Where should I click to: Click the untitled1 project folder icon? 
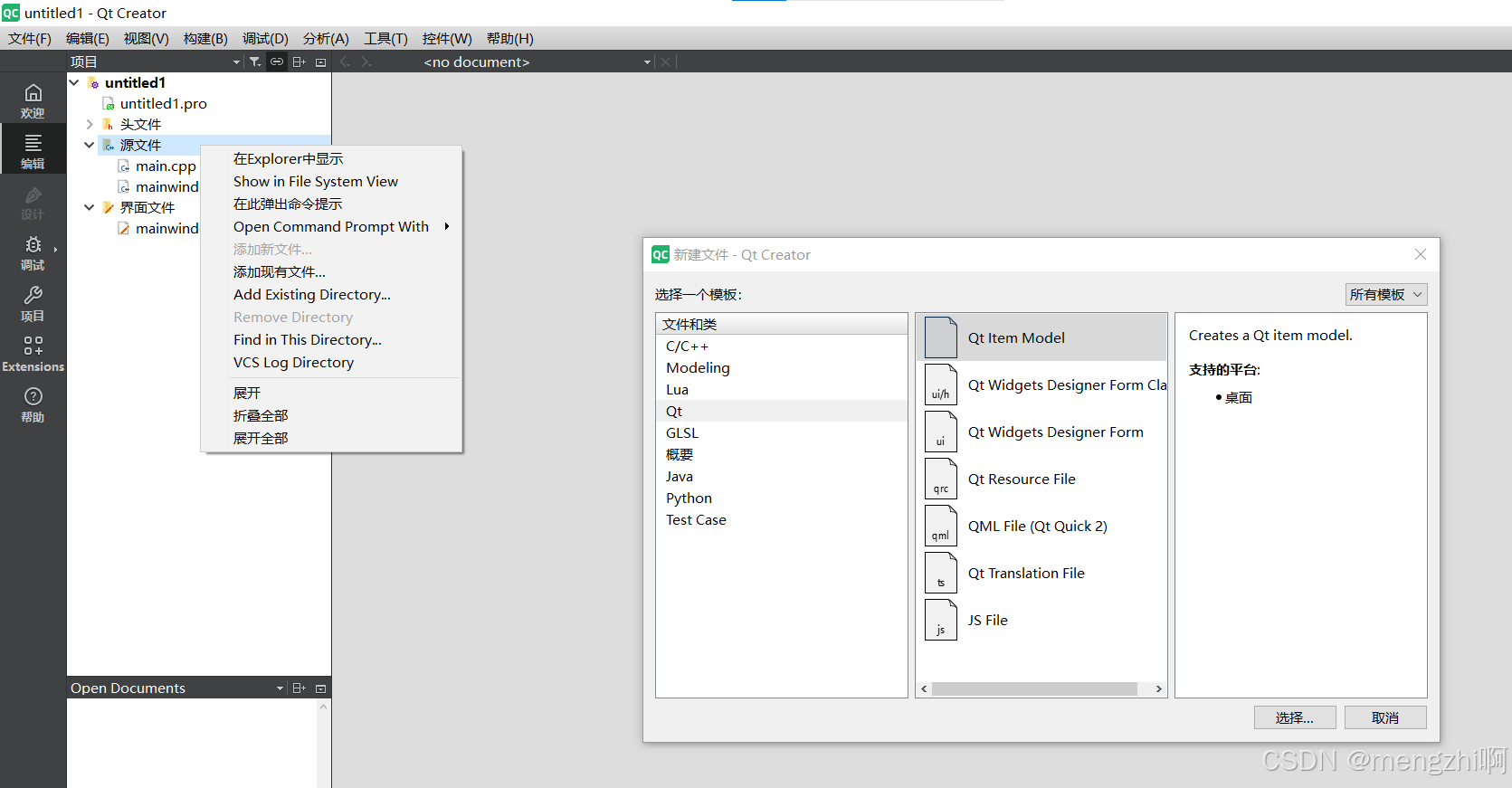pos(93,83)
